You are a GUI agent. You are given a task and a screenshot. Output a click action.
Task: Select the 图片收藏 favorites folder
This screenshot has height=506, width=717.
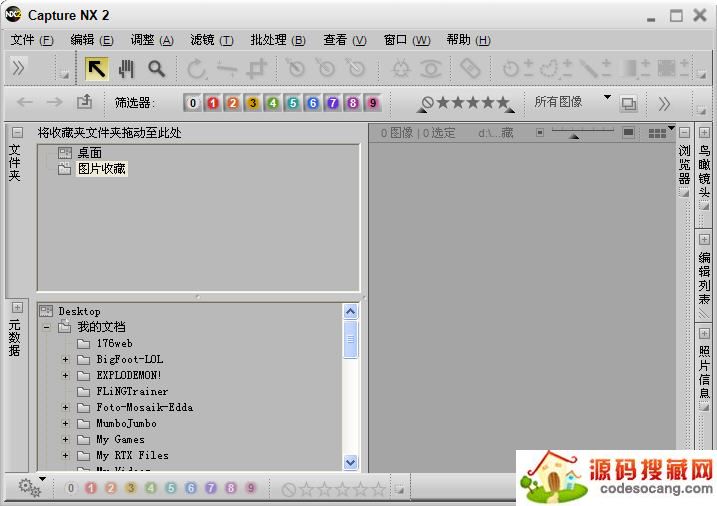(x=102, y=169)
